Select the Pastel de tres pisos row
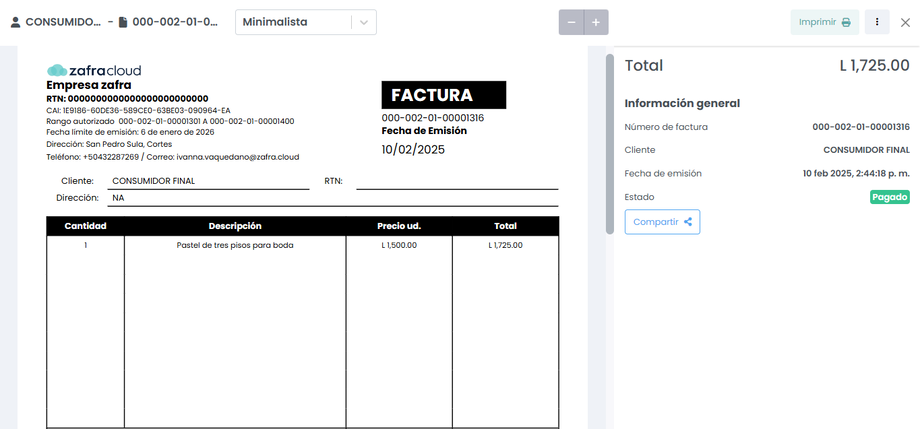 [x=234, y=245]
